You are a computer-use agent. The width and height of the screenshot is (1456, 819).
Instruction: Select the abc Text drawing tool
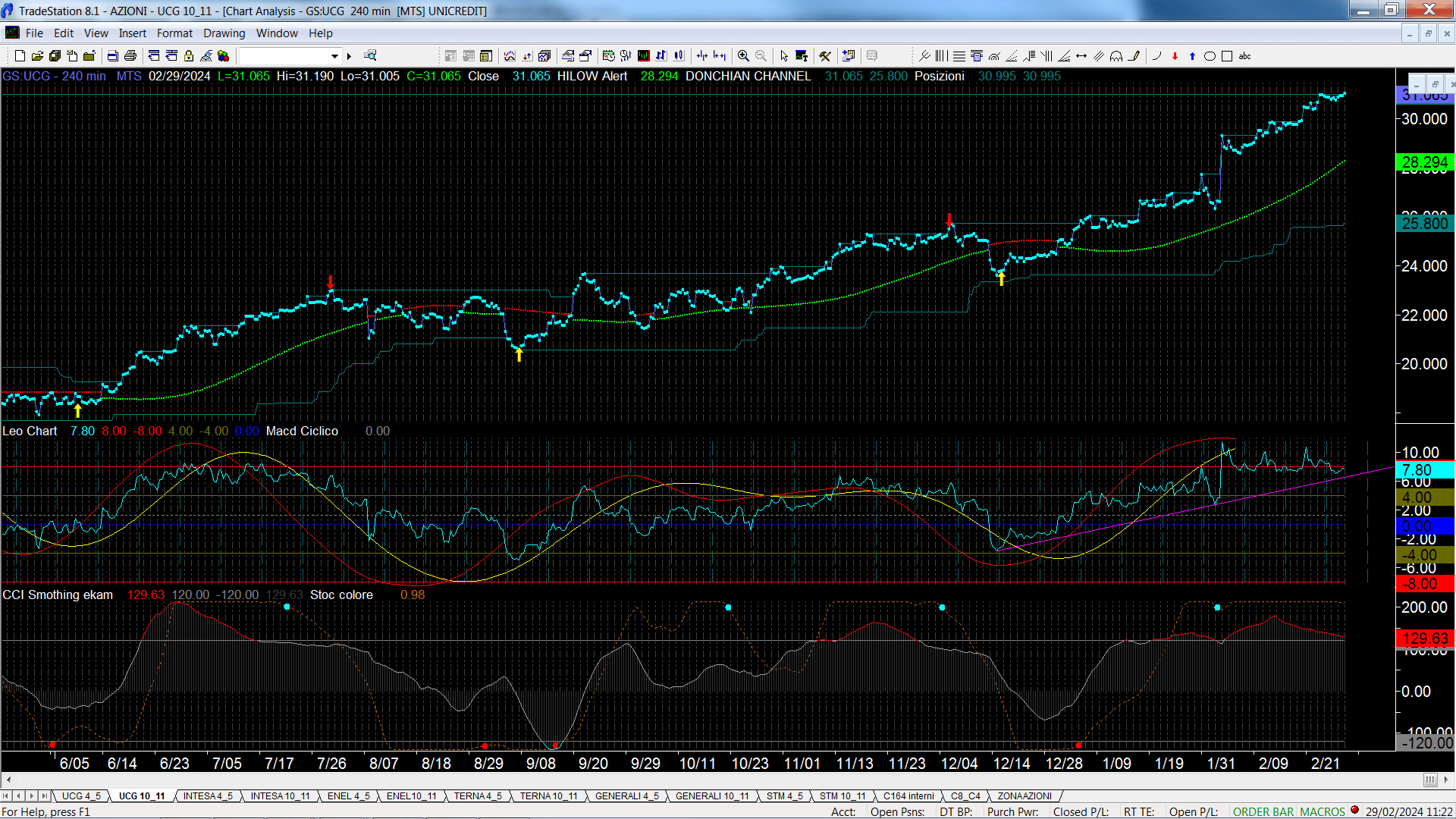point(1244,56)
